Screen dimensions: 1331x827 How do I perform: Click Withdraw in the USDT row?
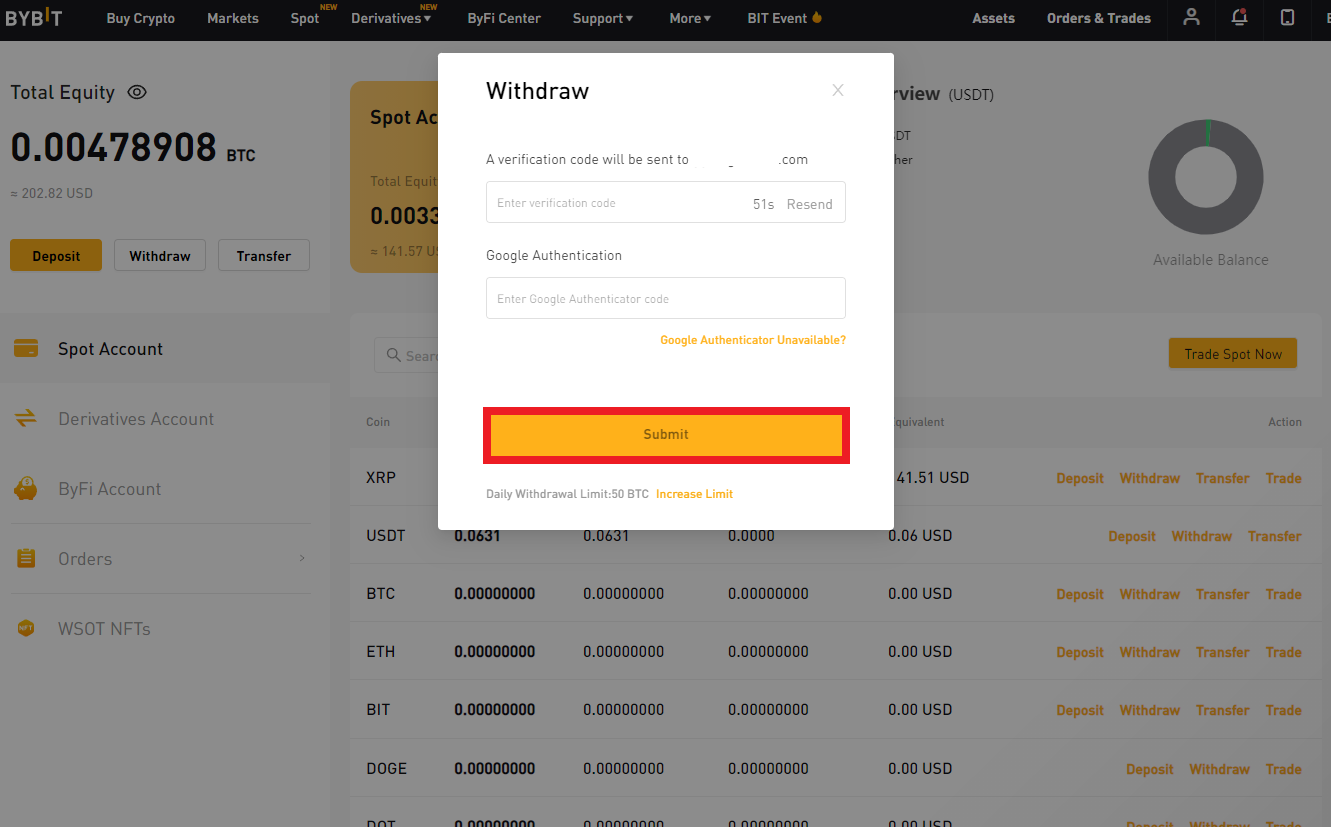point(1202,536)
